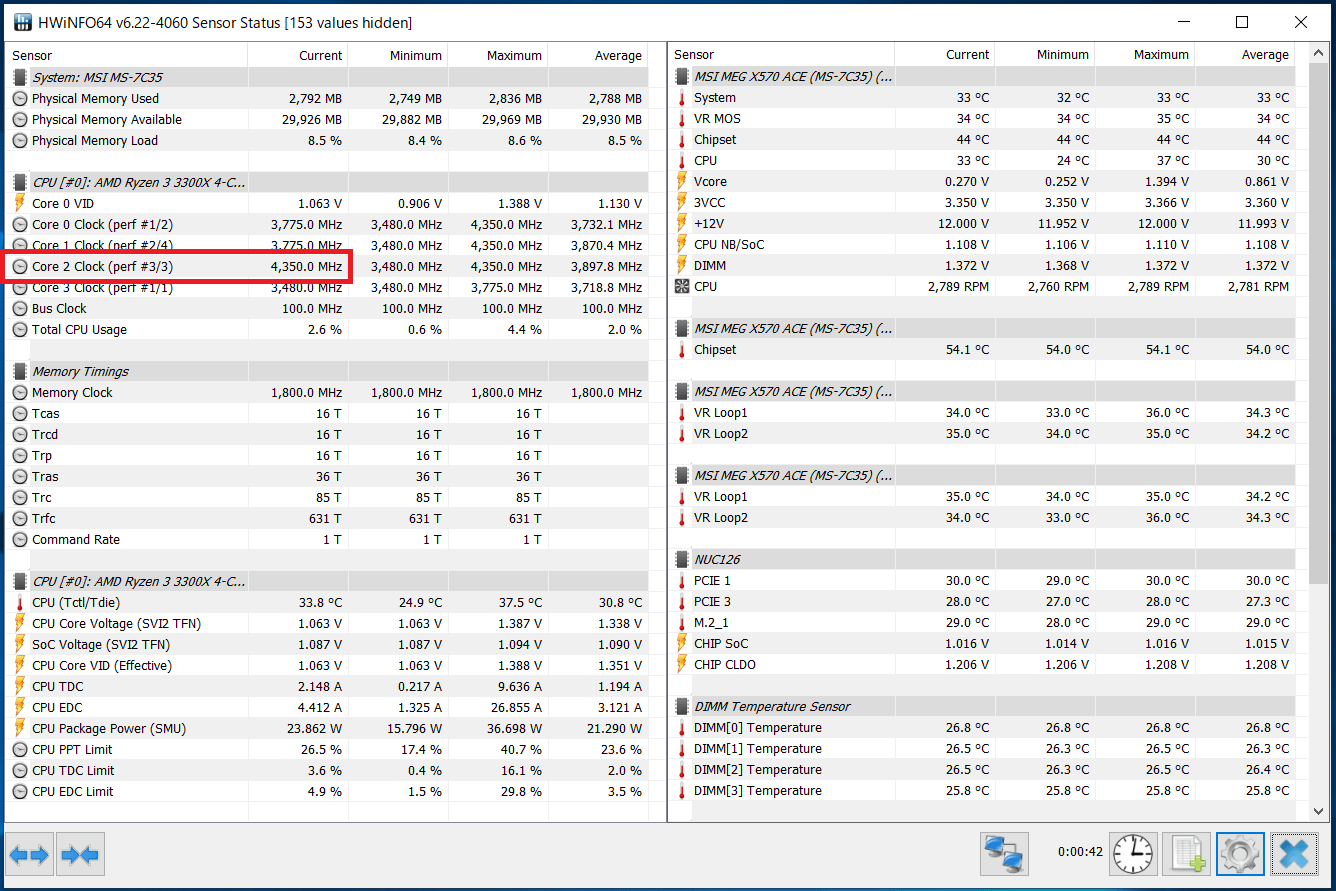Open the network remote monitoring icon
The width and height of the screenshot is (1336, 891).
click(1004, 854)
